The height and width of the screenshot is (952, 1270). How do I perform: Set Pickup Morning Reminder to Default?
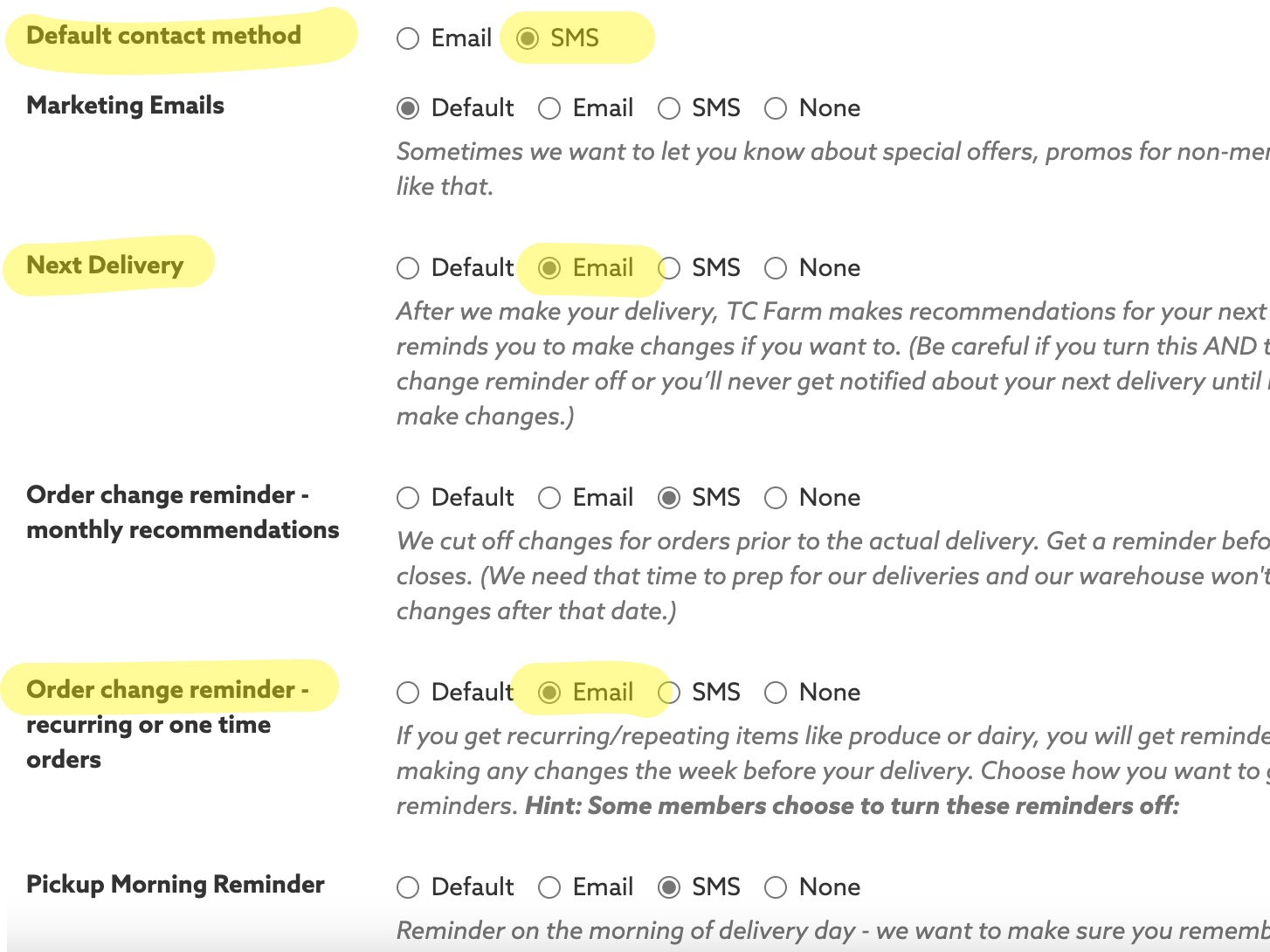coord(408,887)
